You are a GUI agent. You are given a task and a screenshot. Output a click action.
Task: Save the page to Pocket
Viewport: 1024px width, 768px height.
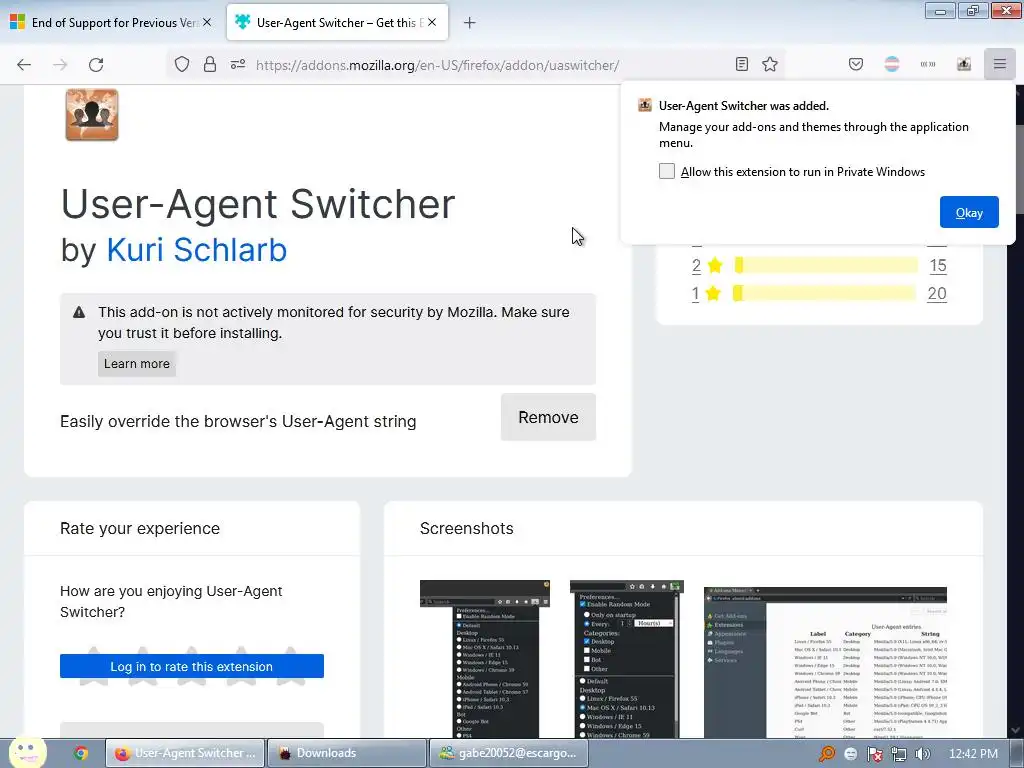pos(856,64)
